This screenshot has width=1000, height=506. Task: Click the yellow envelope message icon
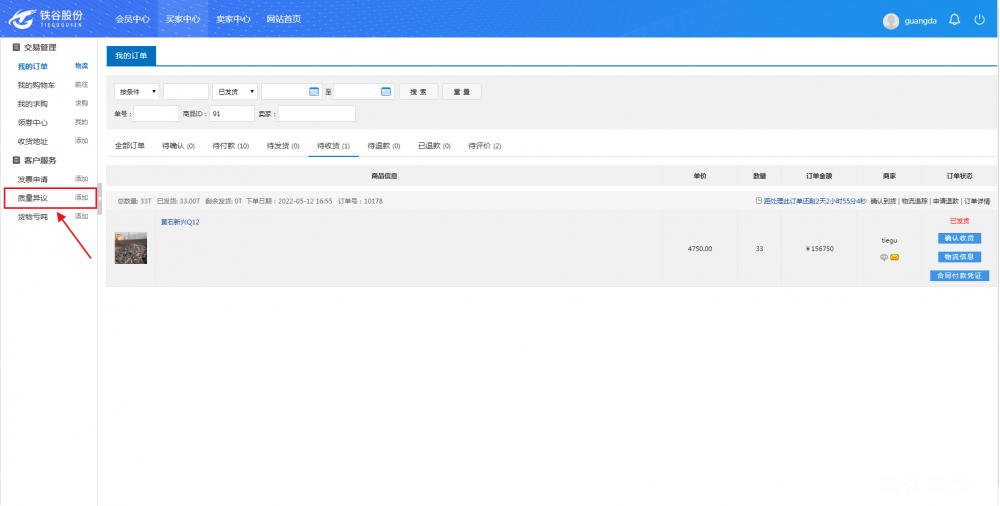pyautogui.click(x=895, y=257)
